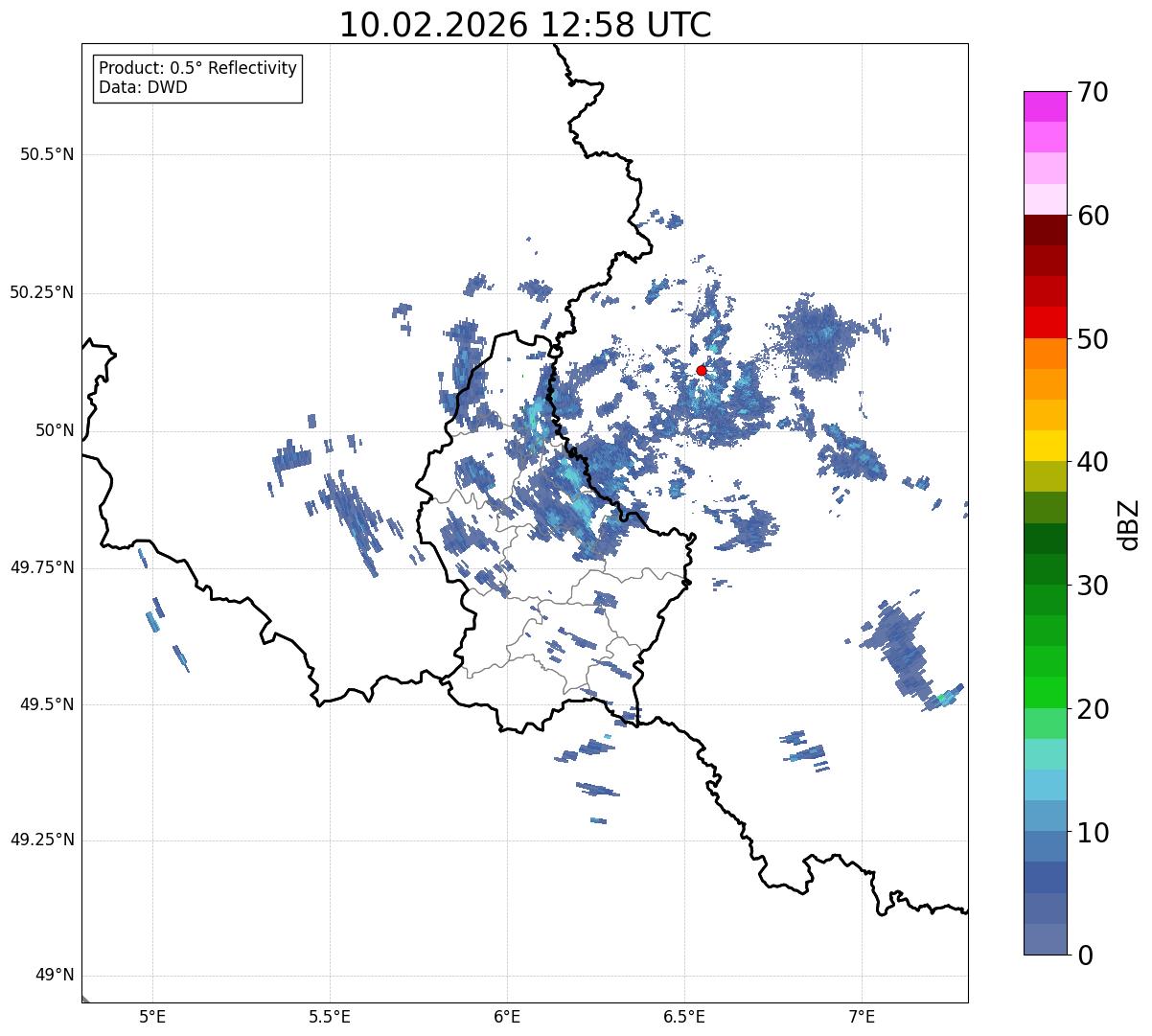Image resolution: width=1152 pixels, height=1036 pixels.
Task: Click the bright green 20 dBZ color segment
Action: pos(1045,693)
